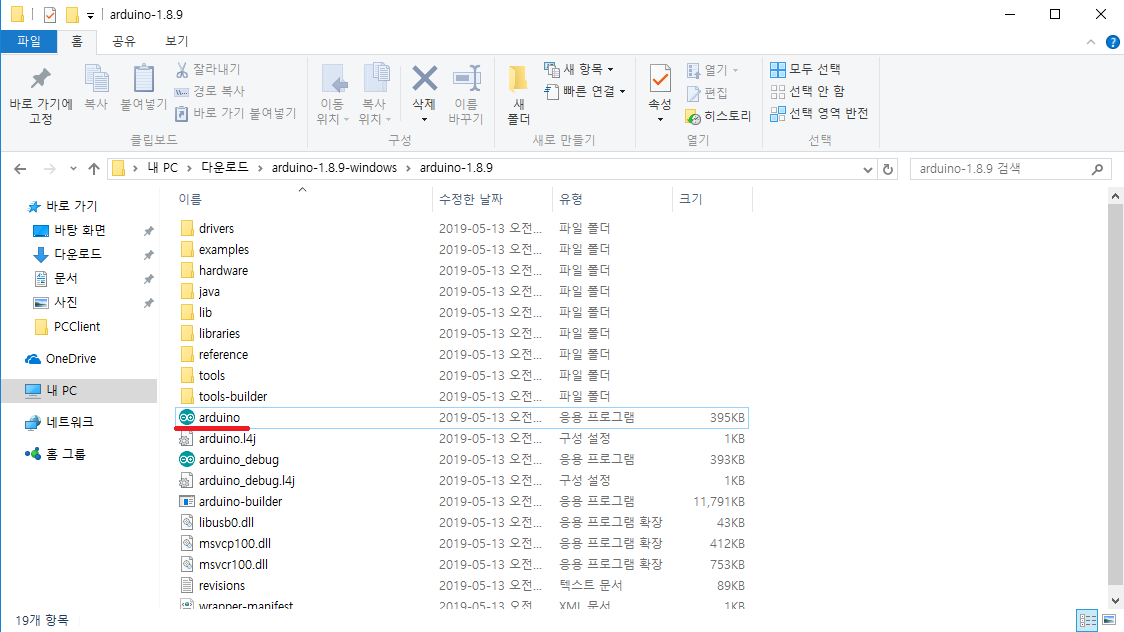Switch to the 공유 share tab

click(x=124, y=42)
